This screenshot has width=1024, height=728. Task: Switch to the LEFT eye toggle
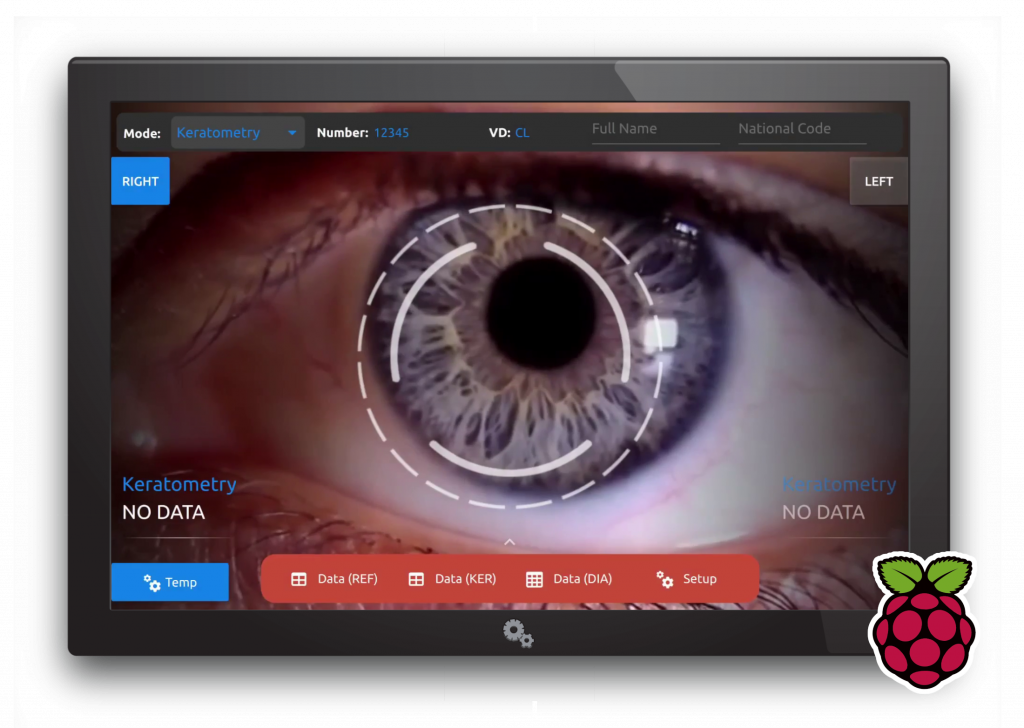pyautogui.click(x=878, y=181)
